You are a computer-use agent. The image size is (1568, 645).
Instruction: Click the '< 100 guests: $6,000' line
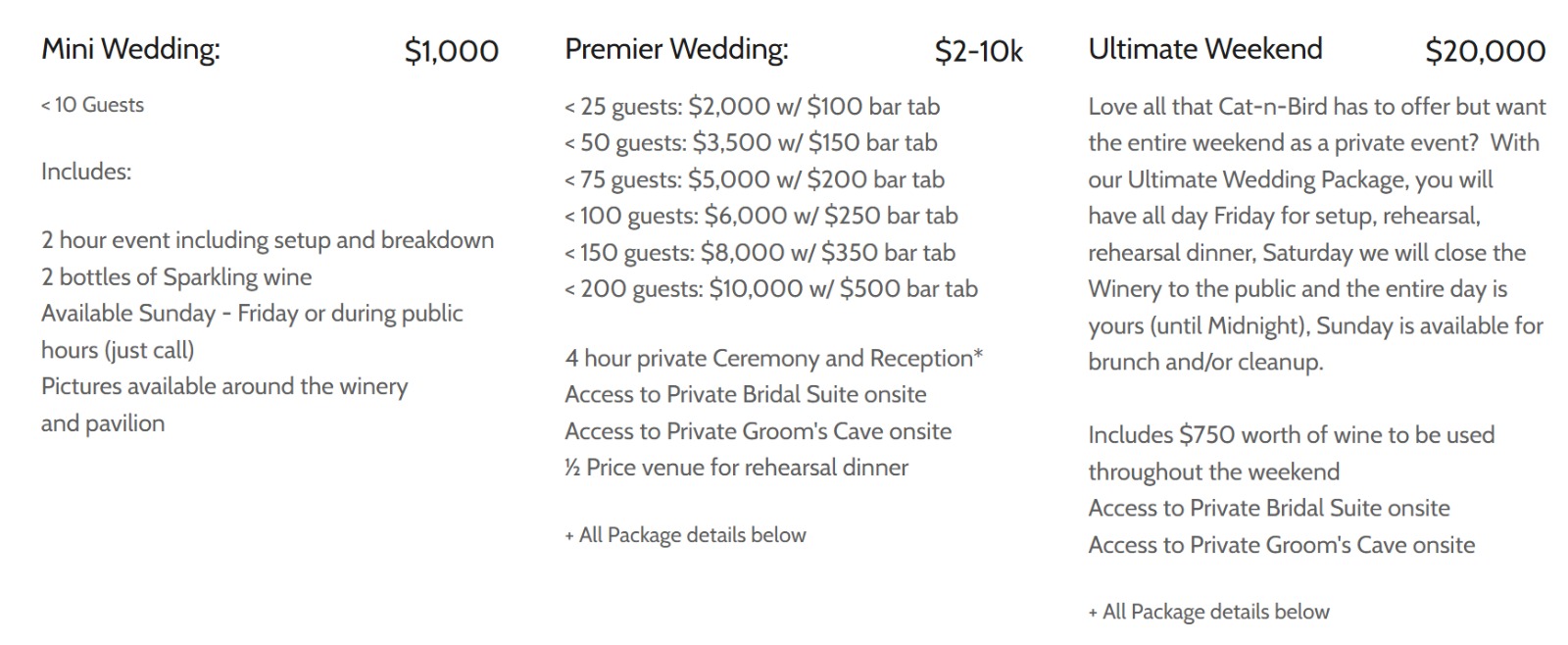(761, 216)
